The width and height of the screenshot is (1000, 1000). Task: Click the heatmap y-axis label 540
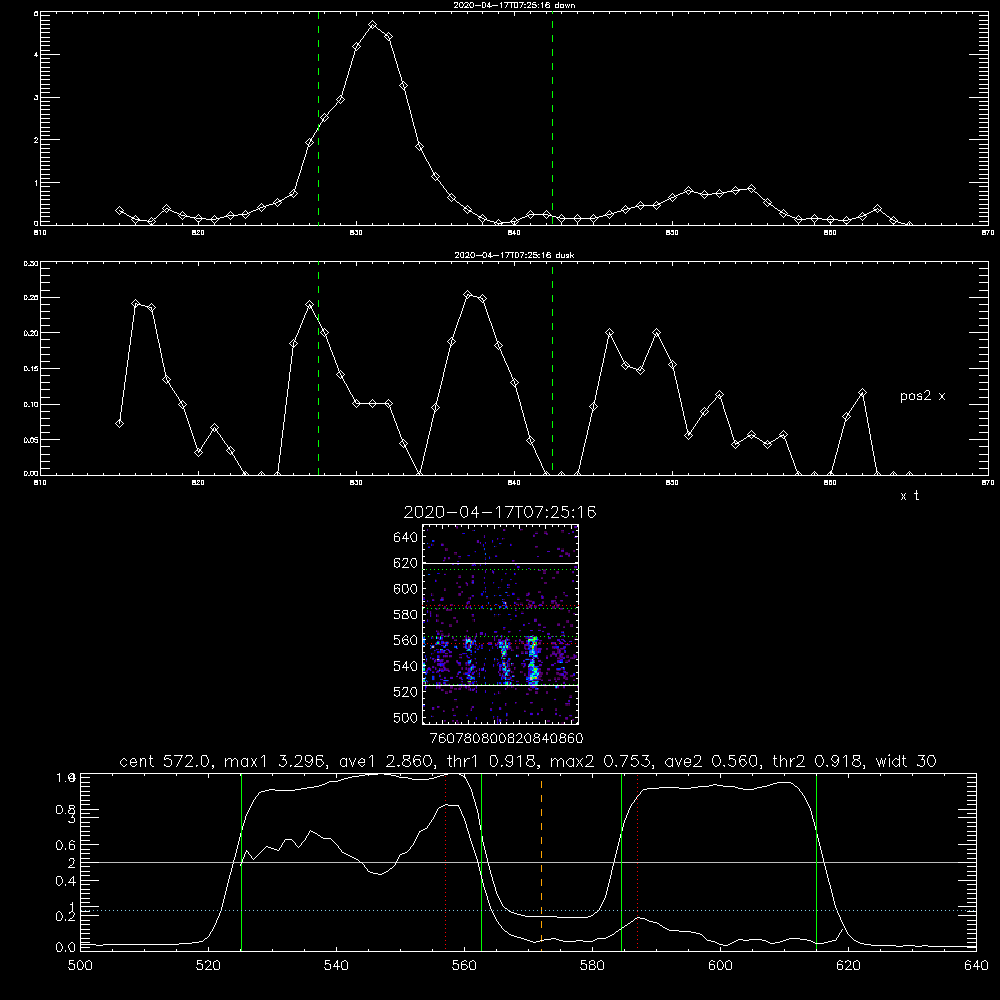pos(406,666)
